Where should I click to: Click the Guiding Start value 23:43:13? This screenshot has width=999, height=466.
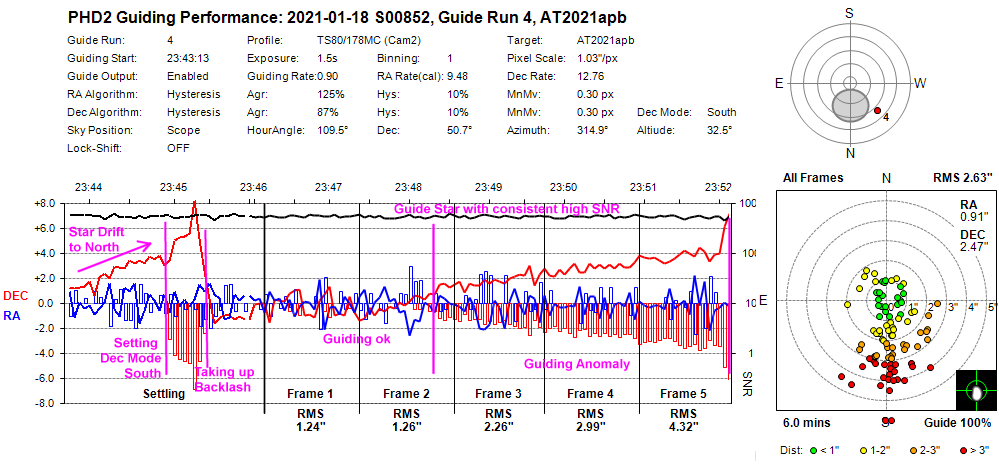188,58
